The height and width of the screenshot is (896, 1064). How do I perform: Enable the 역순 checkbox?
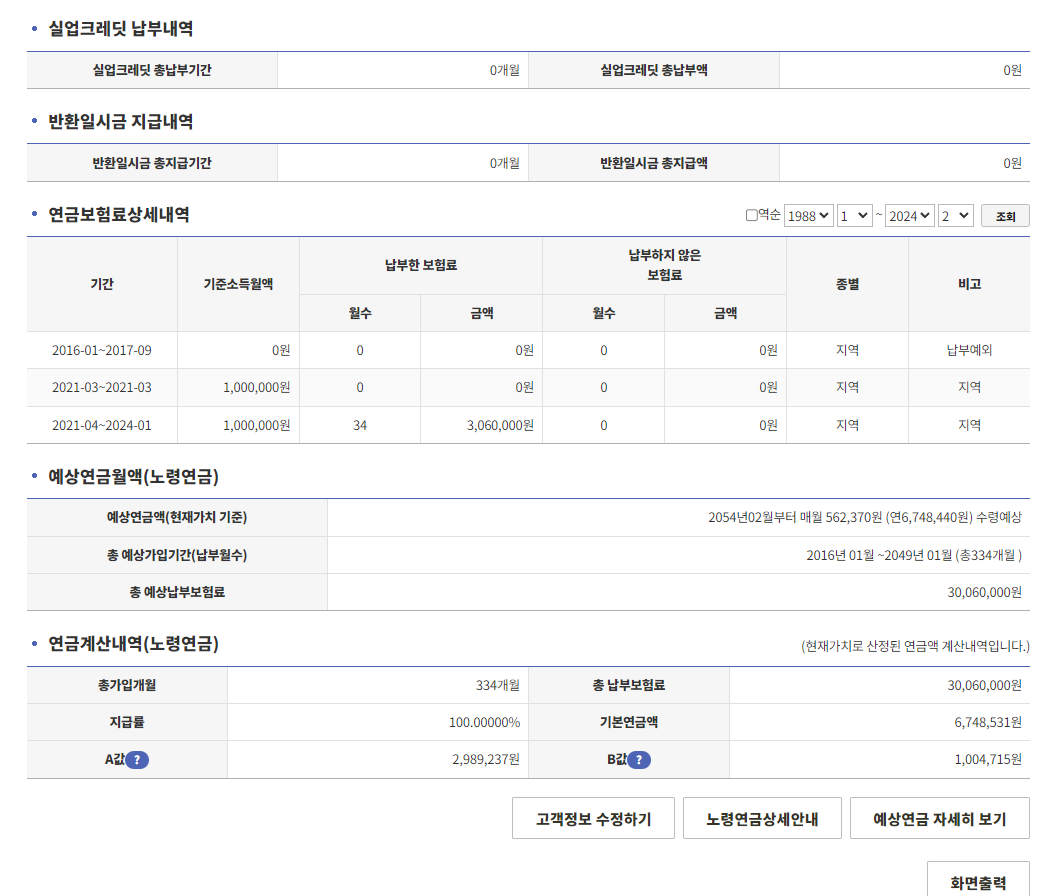point(751,215)
